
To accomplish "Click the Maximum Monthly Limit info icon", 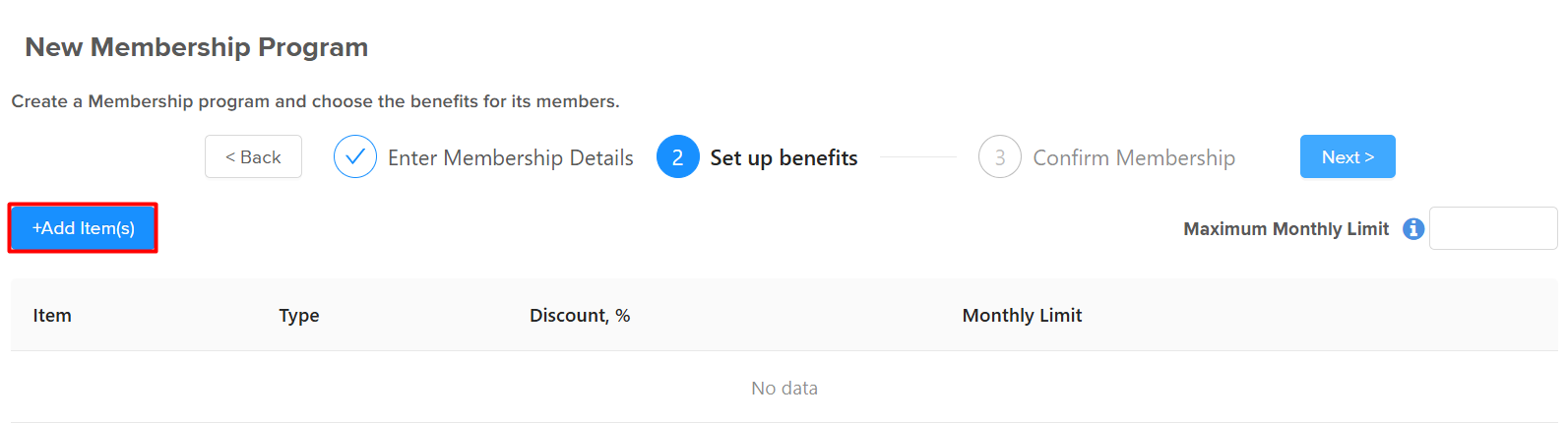I will 1413,228.
